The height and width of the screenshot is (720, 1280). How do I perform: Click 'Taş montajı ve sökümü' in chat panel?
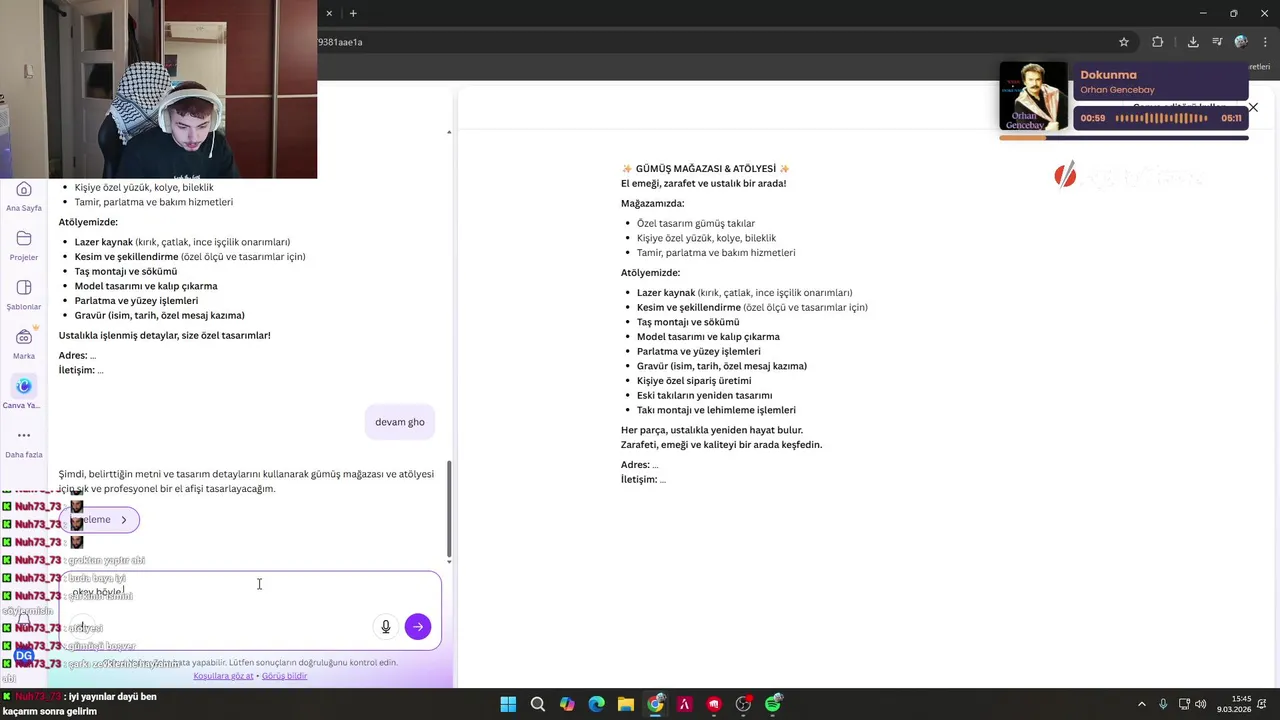click(x=126, y=272)
